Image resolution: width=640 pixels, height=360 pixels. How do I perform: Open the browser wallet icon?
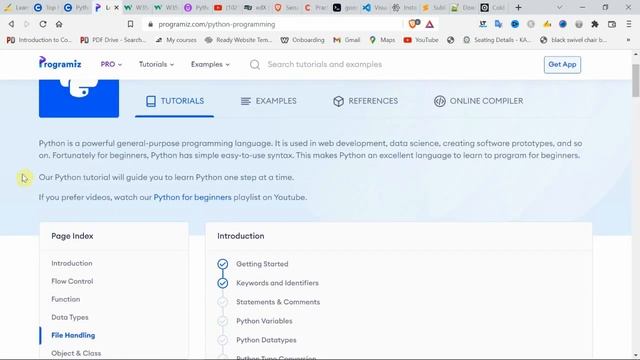click(x=611, y=24)
